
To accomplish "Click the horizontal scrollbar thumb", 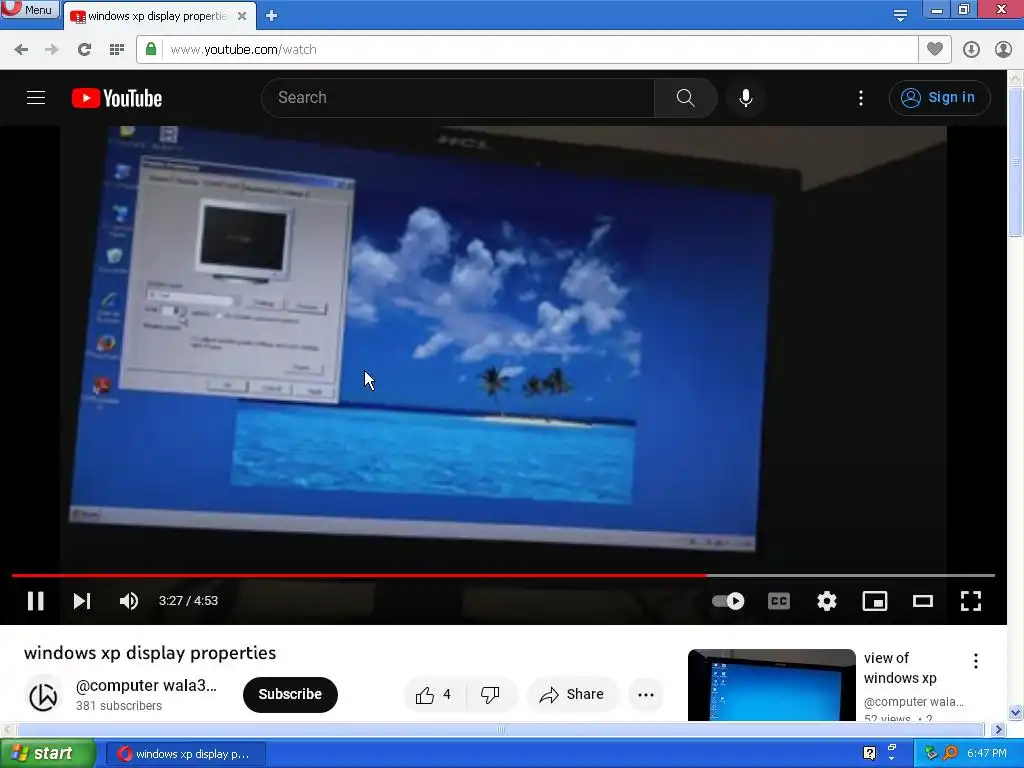I will click(500, 729).
